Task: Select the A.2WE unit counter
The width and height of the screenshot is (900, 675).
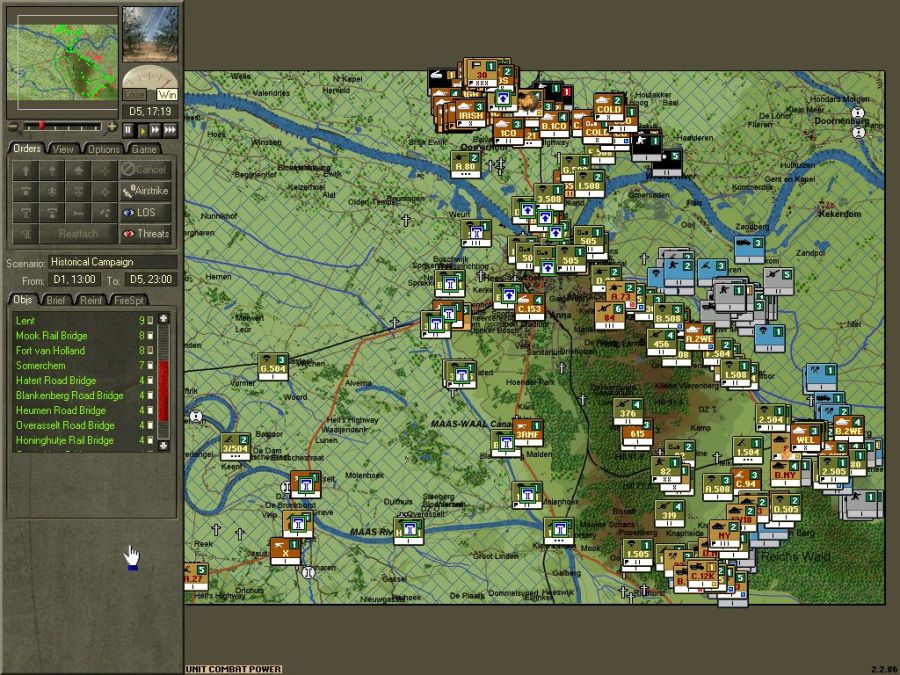Action: pyautogui.click(x=699, y=336)
